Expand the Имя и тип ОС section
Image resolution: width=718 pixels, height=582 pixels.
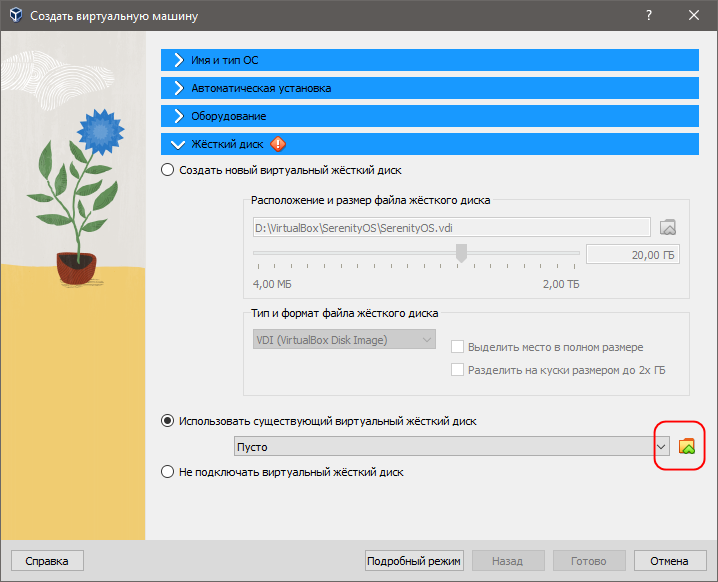click(430, 60)
